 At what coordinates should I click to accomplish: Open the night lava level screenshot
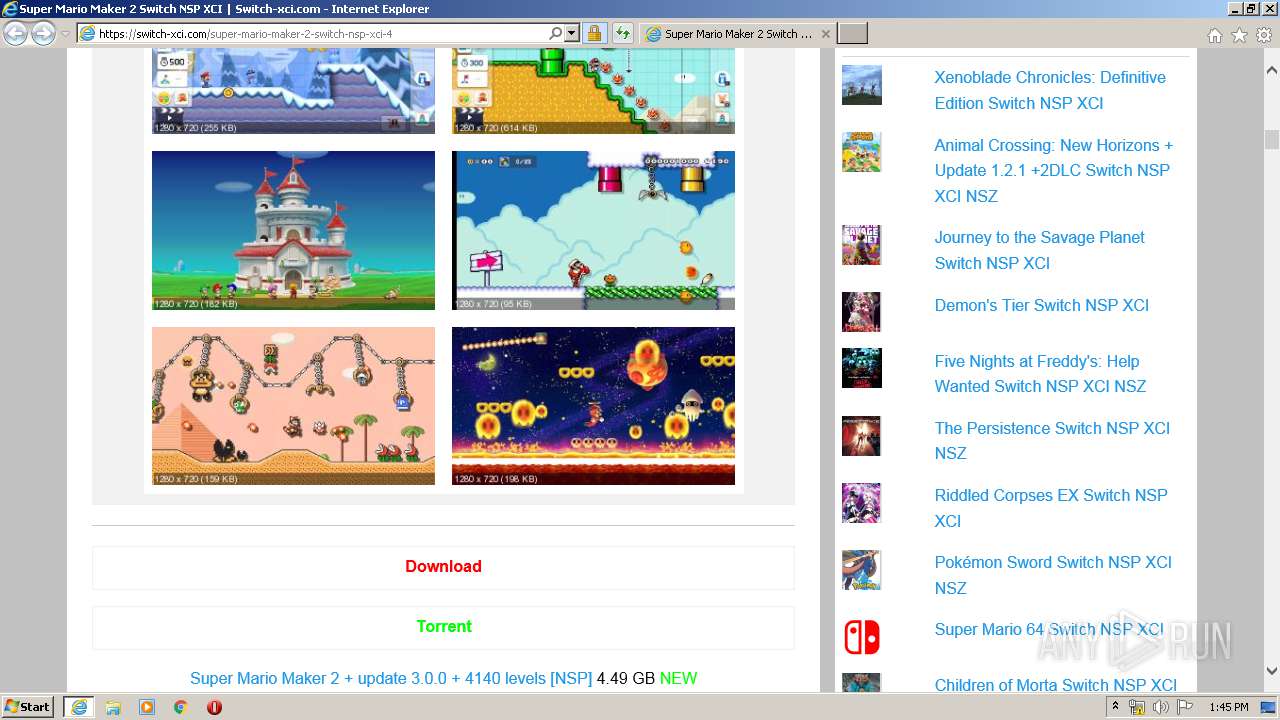tap(593, 406)
